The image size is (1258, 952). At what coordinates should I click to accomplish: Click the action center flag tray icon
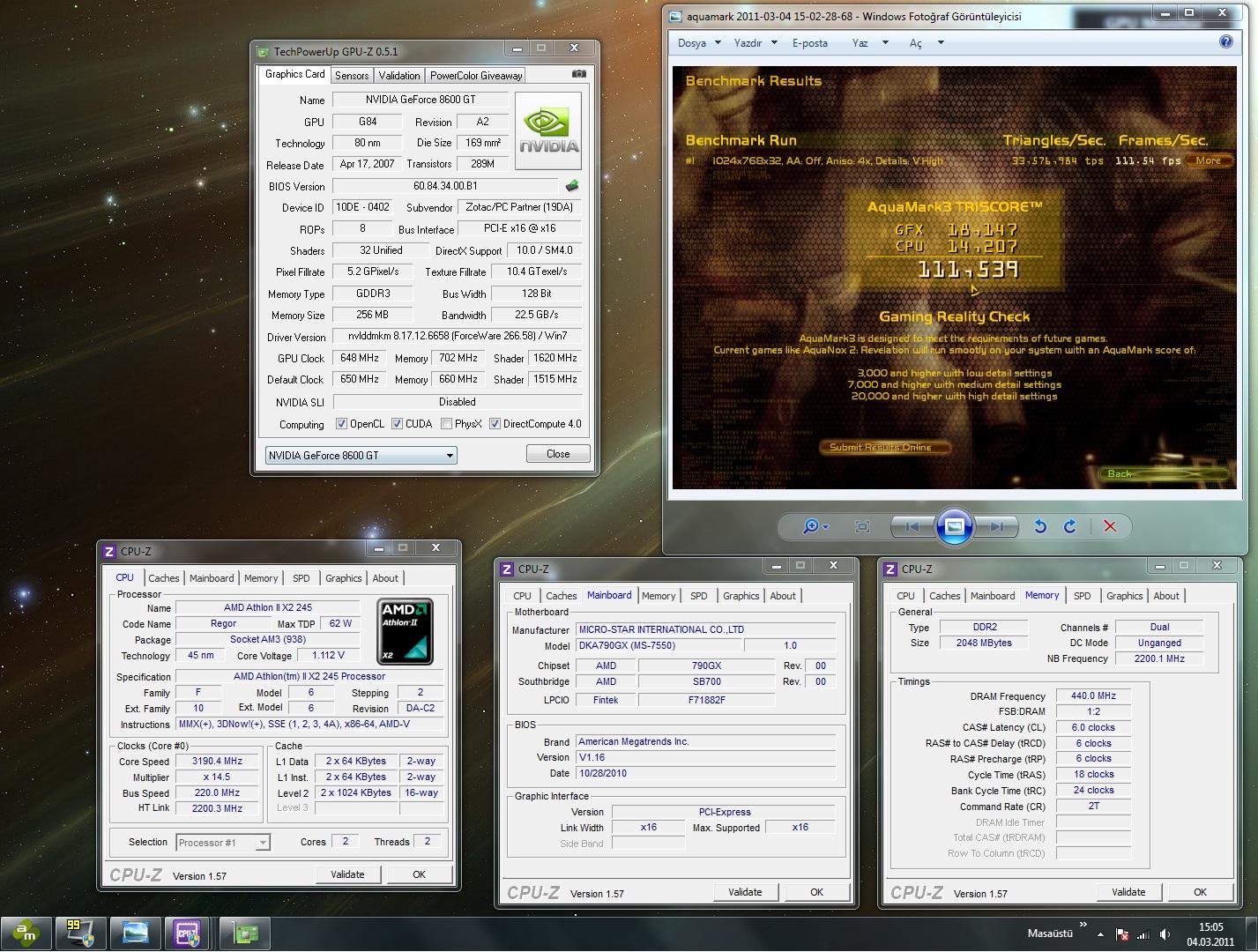point(1123,935)
